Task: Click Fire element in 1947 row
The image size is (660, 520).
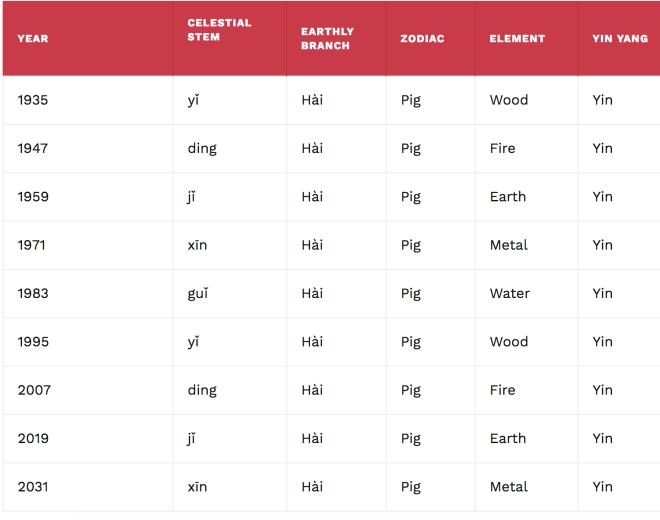Action: (x=503, y=148)
